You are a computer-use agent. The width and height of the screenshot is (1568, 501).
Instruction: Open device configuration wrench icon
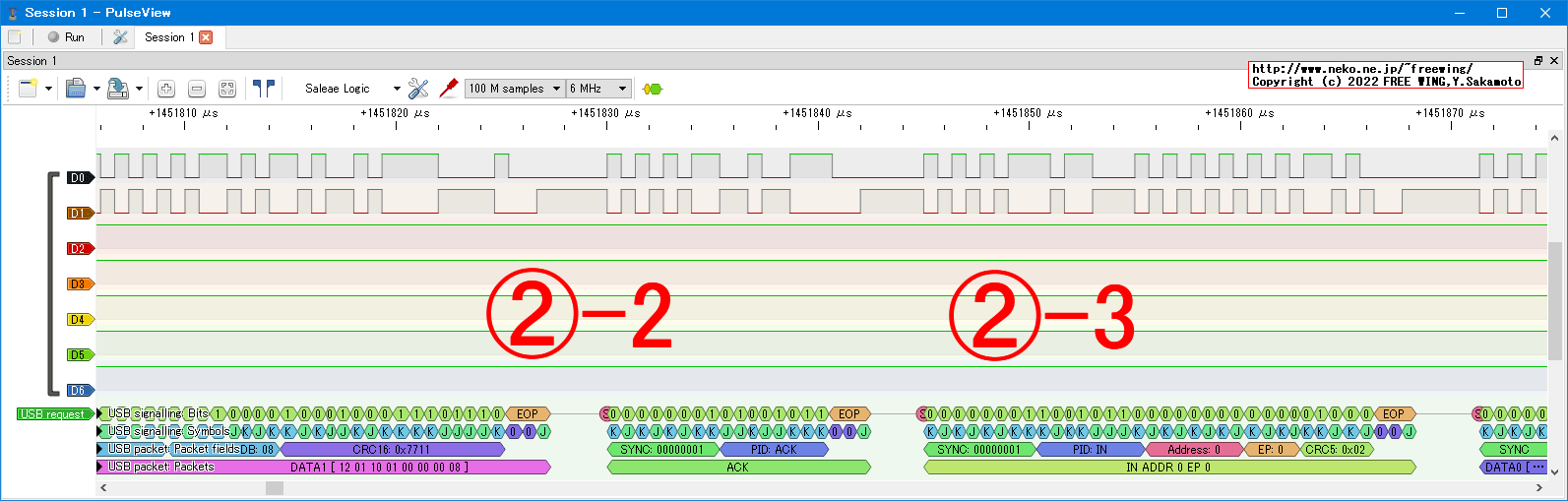pyautogui.click(x=418, y=89)
